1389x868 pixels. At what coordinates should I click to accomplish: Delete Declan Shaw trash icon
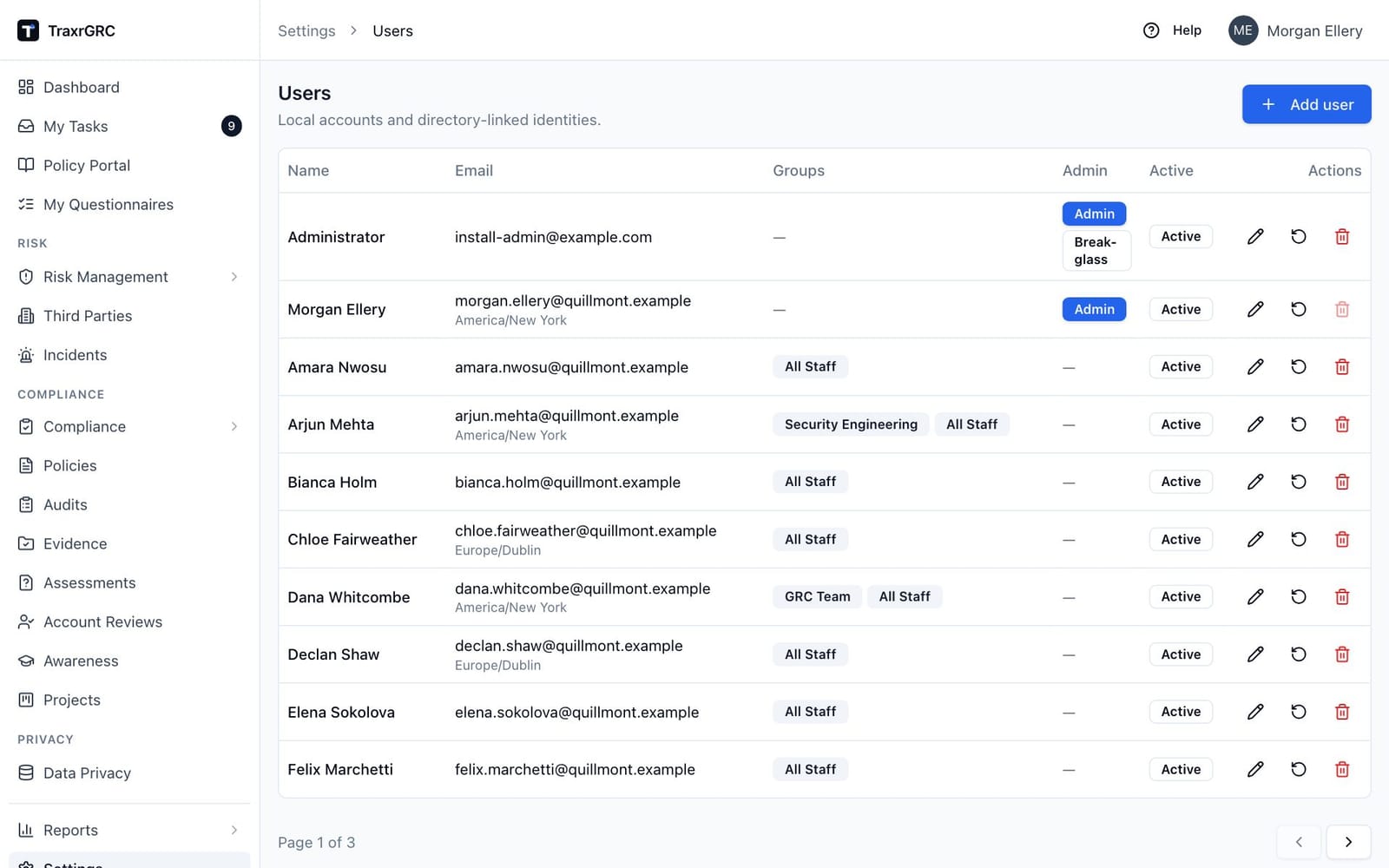point(1342,654)
